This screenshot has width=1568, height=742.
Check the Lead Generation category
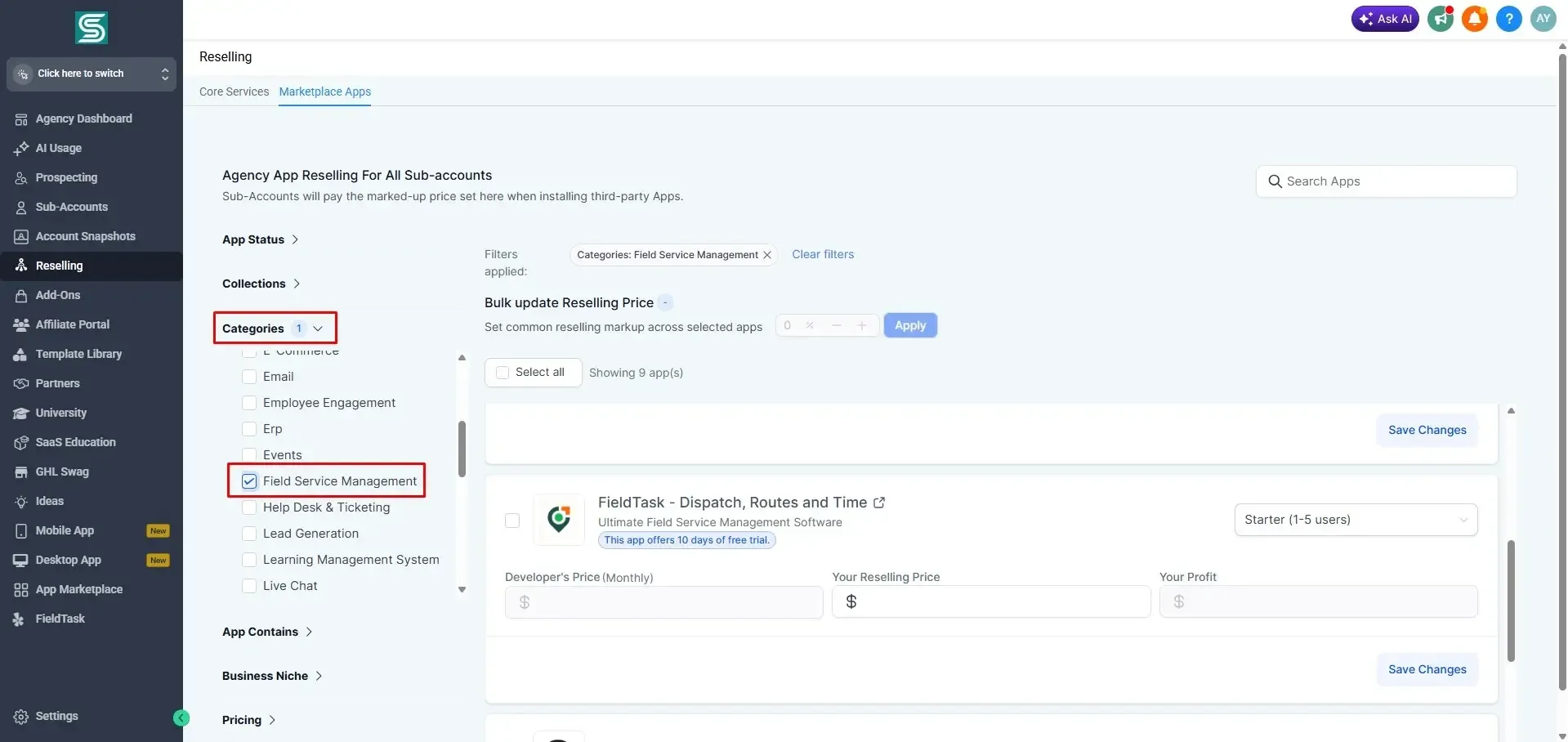[249, 534]
